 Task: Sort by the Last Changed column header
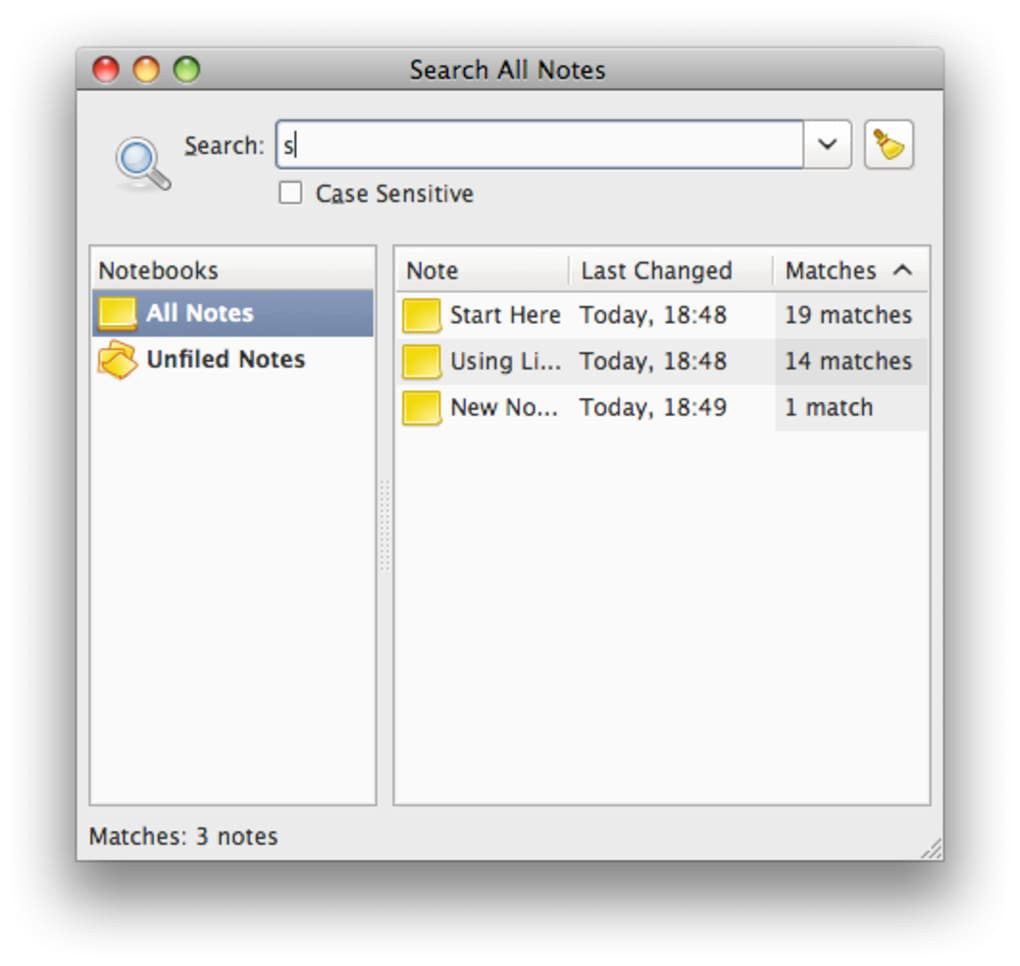pos(671,271)
